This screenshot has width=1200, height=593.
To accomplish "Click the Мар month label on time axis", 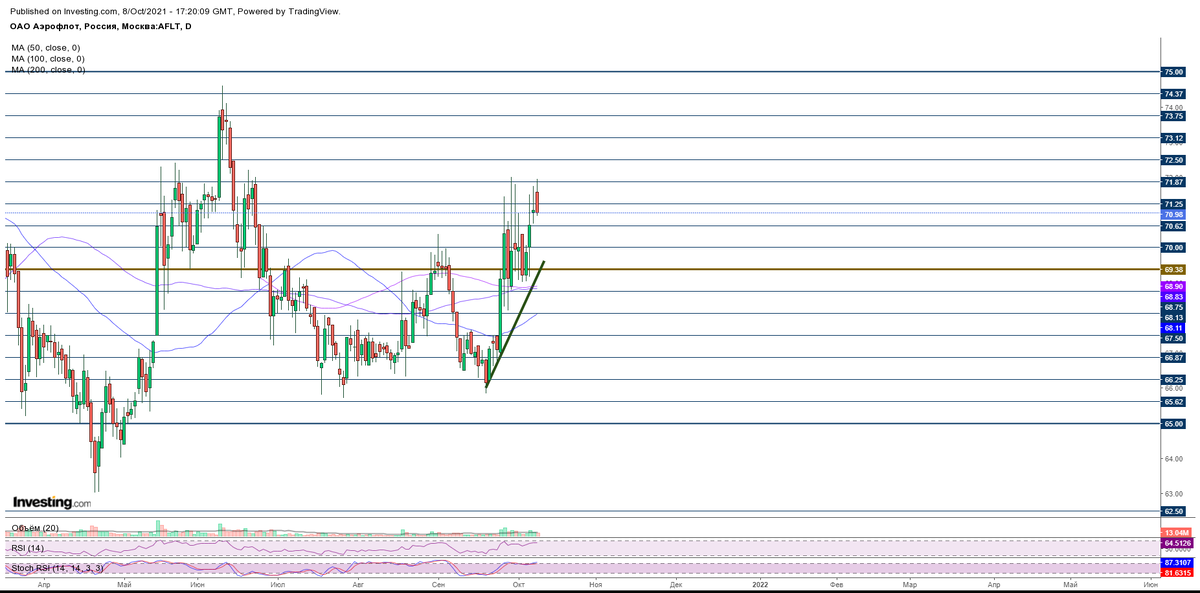I will pyautogui.click(x=911, y=583).
